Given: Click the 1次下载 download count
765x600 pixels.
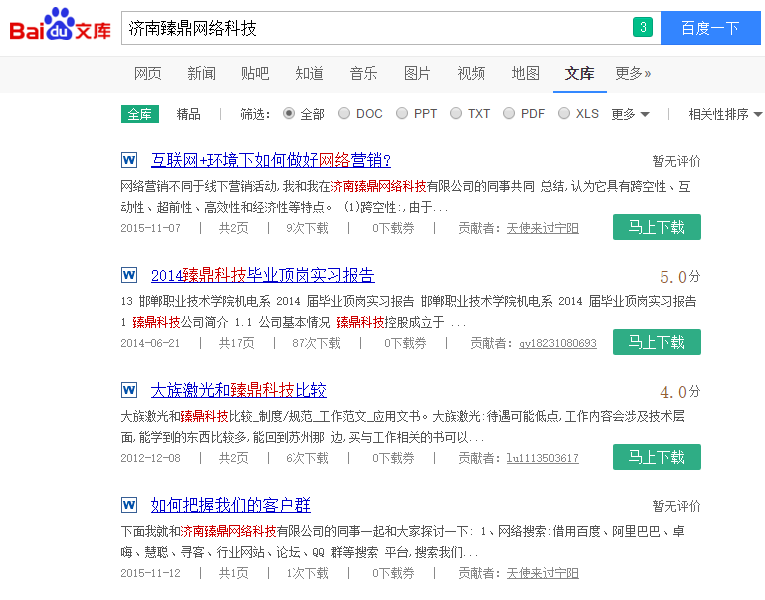Looking at the screenshot, I should [x=307, y=573].
